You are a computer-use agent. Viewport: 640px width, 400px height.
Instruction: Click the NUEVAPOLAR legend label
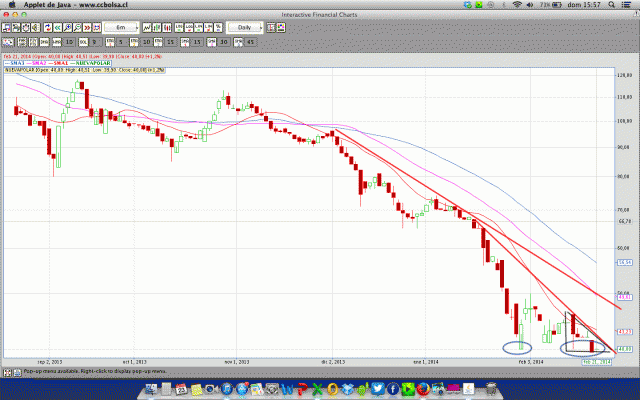[x=90, y=63]
